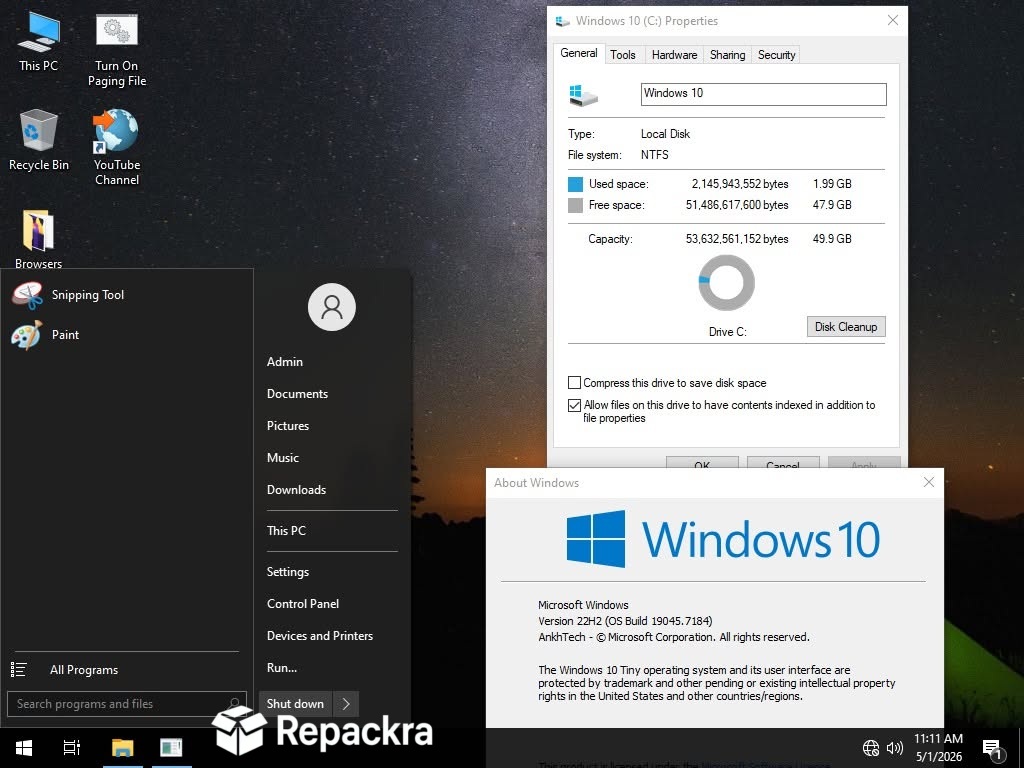The height and width of the screenshot is (768, 1024).
Task: Open This PC desktop icon
Action: coord(39,40)
